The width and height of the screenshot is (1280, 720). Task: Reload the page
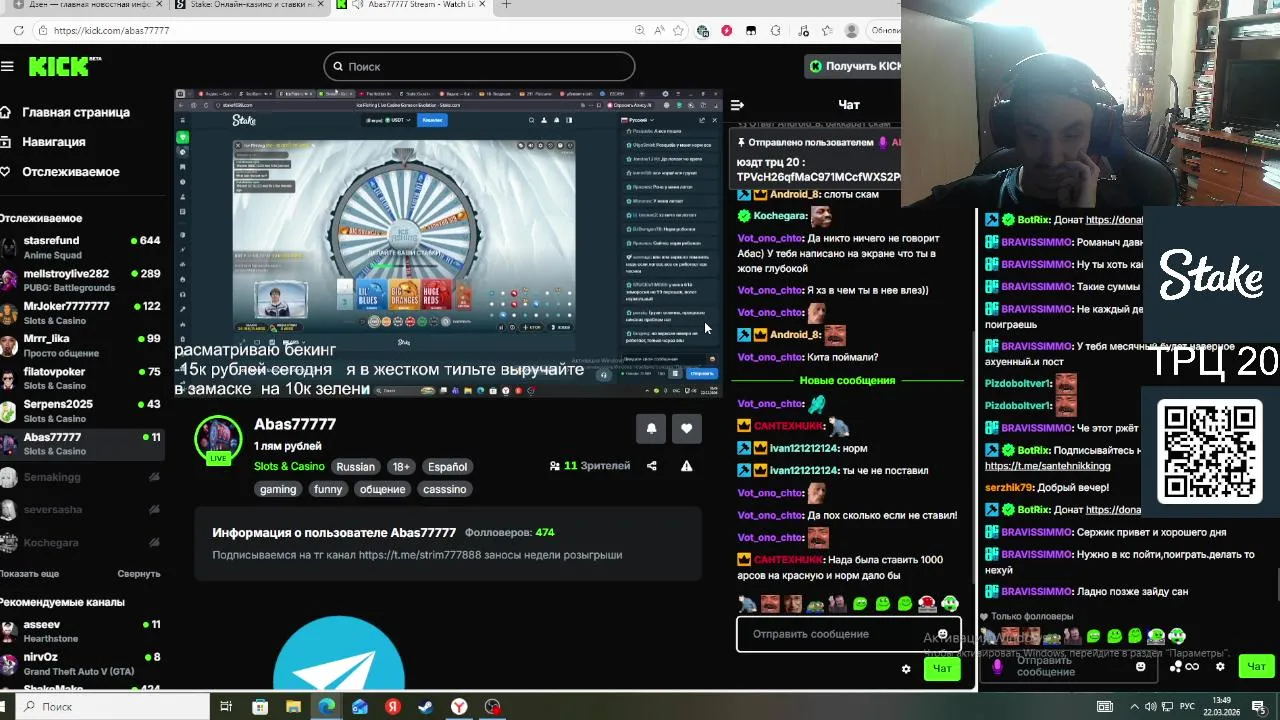click(x=18, y=31)
